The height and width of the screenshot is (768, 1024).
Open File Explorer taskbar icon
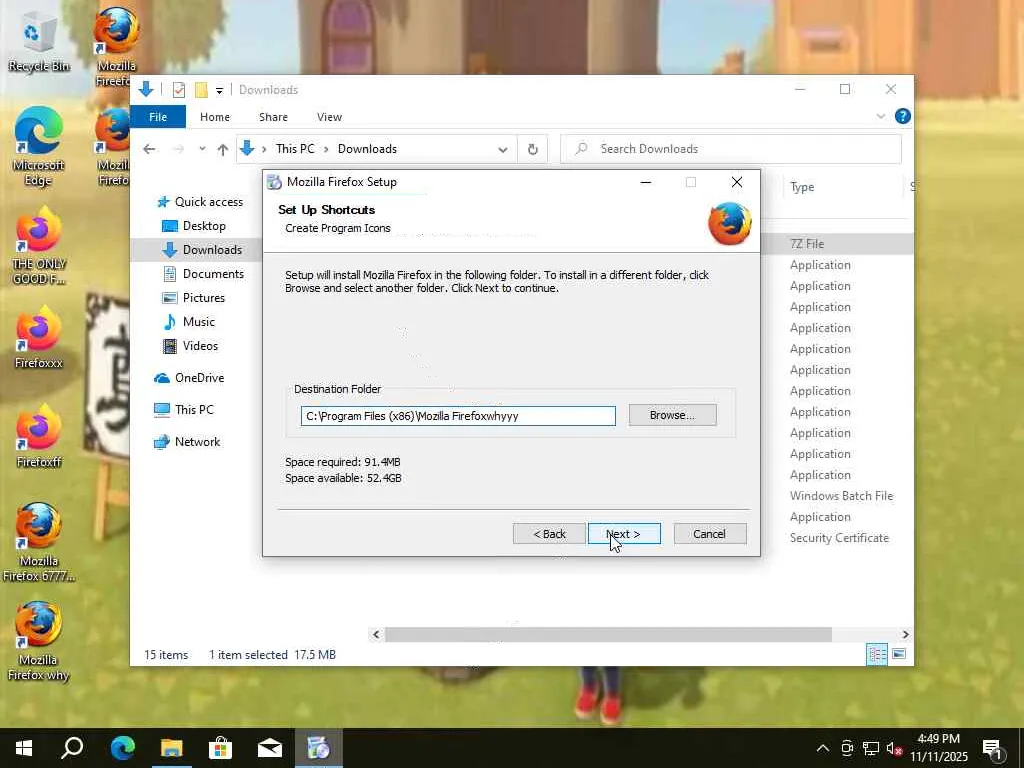click(172, 748)
